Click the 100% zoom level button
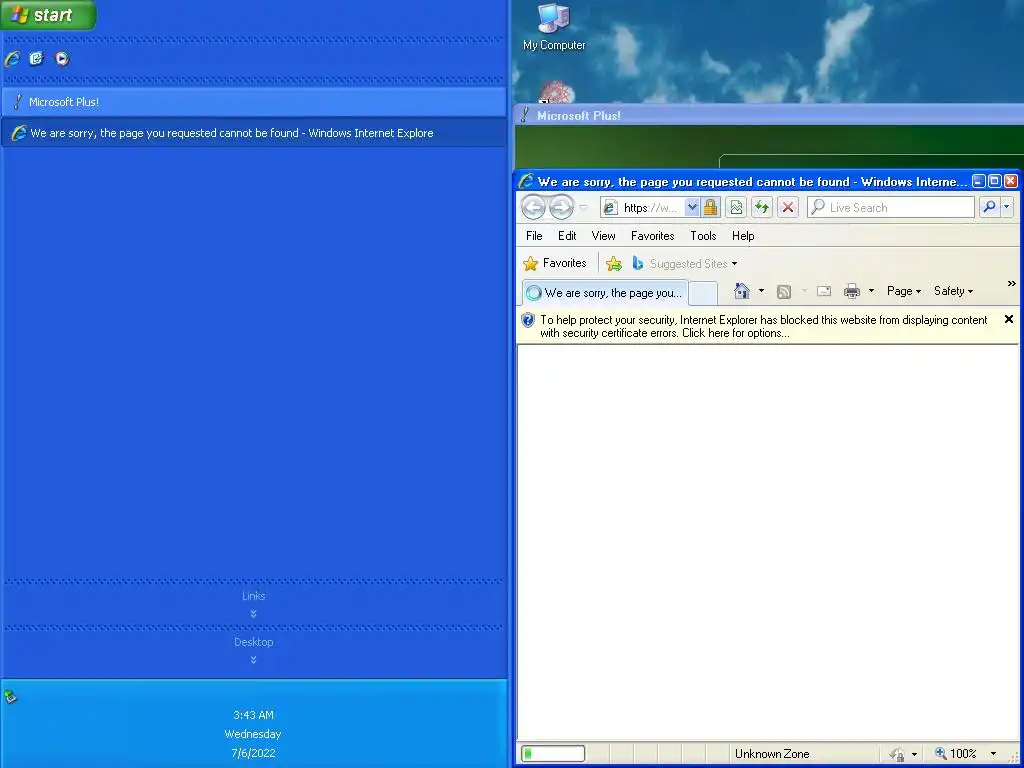 point(956,754)
